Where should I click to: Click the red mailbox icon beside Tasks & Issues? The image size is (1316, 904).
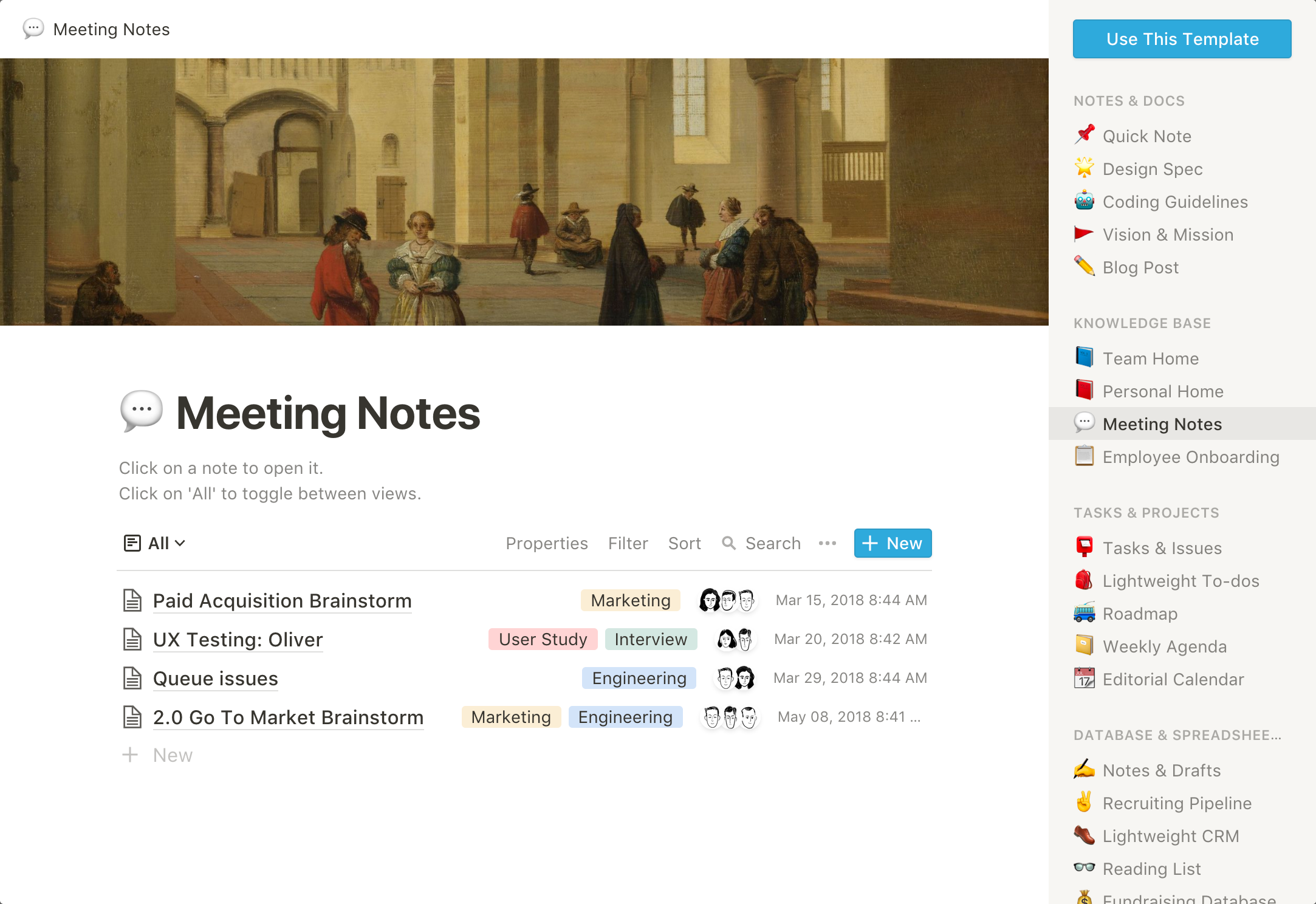tap(1084, 547)
